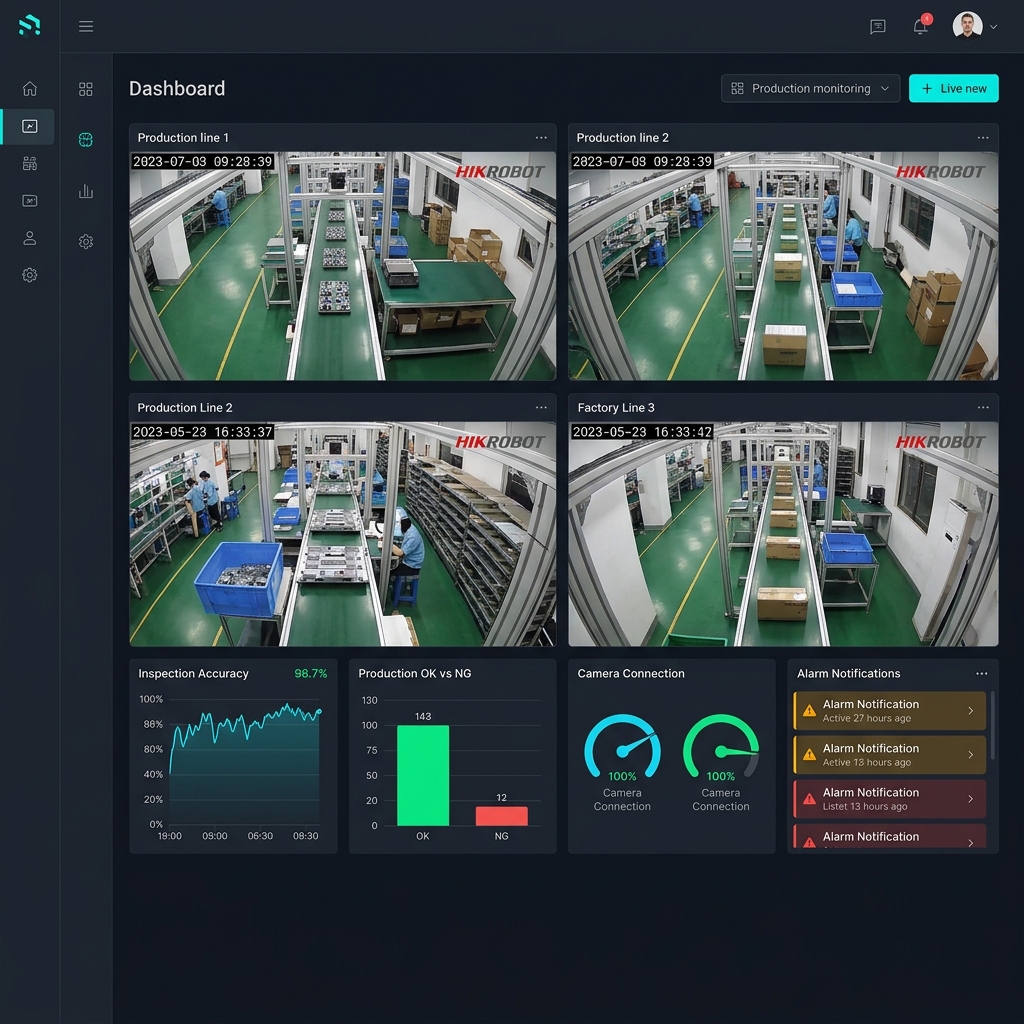The height and width of the screenshot is (1024, 1024).
Task: Go to Home via sidebar house icon
Action: [29, 88]
